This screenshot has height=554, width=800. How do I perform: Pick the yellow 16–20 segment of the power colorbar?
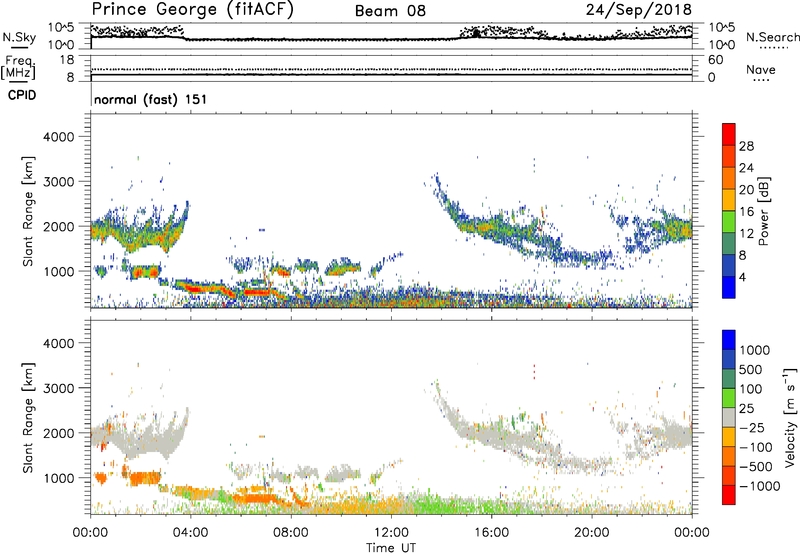[x=729, y=200]
